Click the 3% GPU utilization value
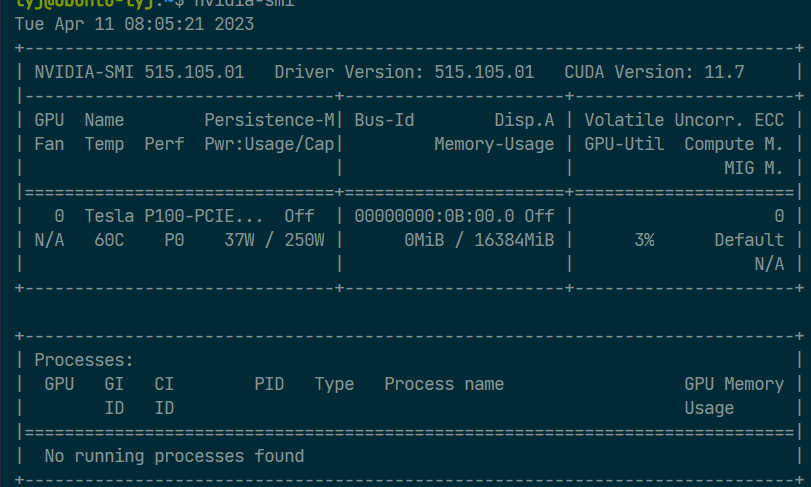This screenshot has height=487, width=811. (x=644, y=240)
